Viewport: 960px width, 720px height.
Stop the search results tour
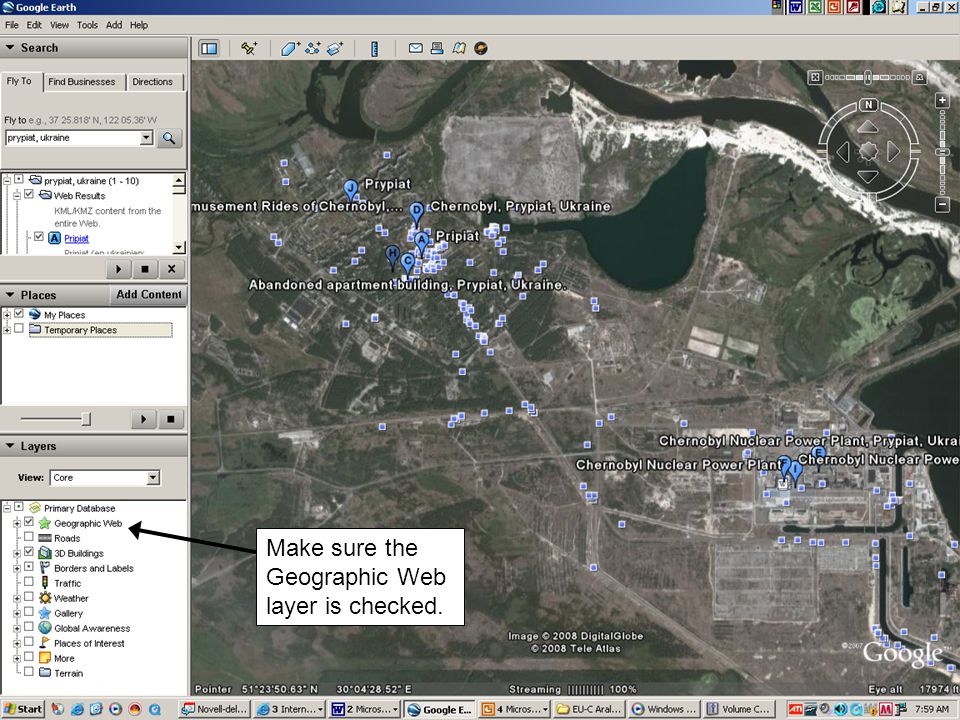[145, 269]
